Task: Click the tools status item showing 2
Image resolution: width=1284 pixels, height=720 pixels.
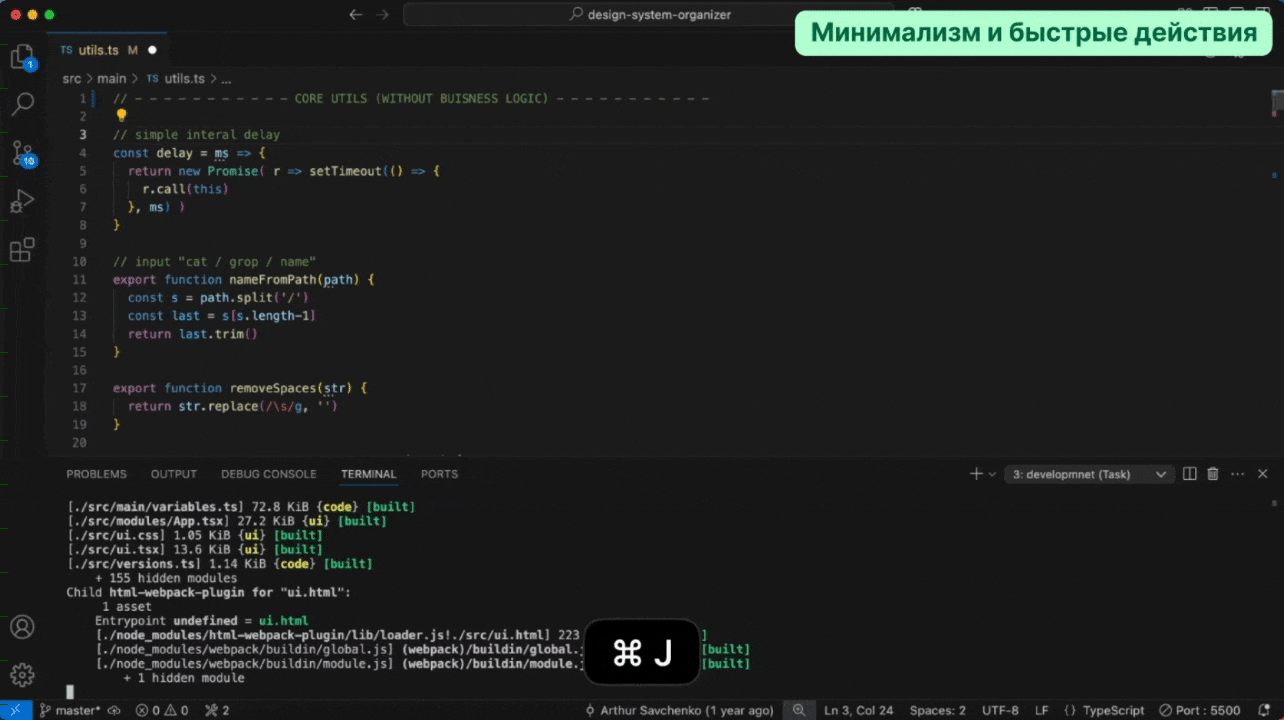Action: [217, 710]
